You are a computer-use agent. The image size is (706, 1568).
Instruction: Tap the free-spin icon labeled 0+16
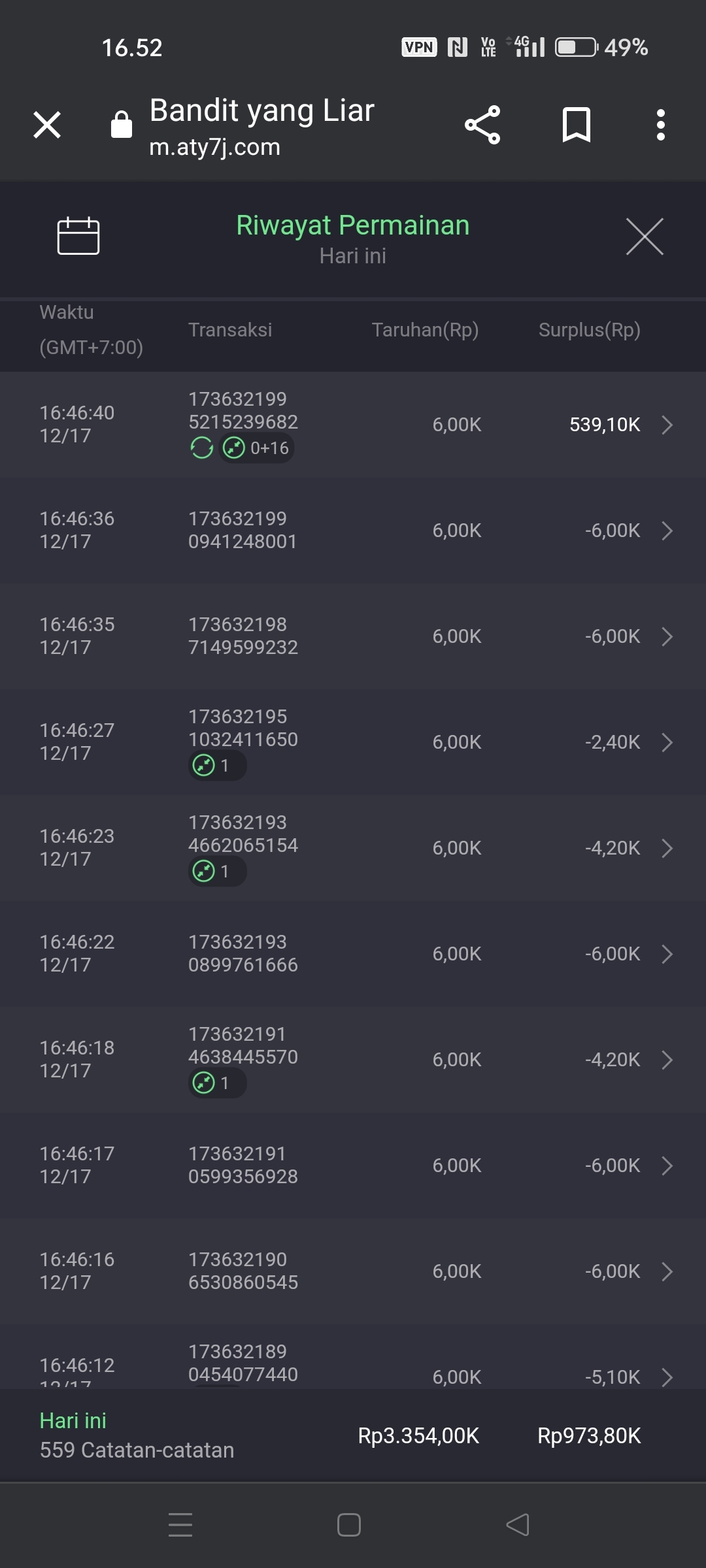pyautogui.click(x=256, y=448)
